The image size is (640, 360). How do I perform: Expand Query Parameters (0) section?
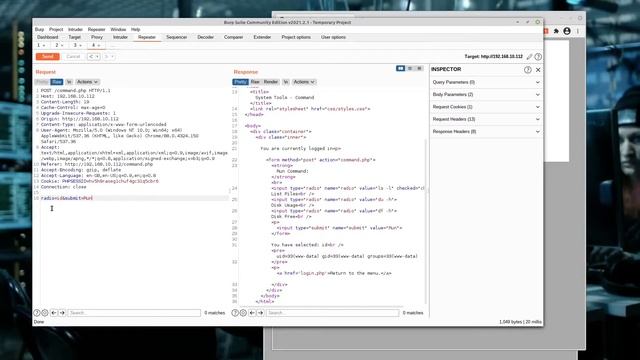pos(486,82)
